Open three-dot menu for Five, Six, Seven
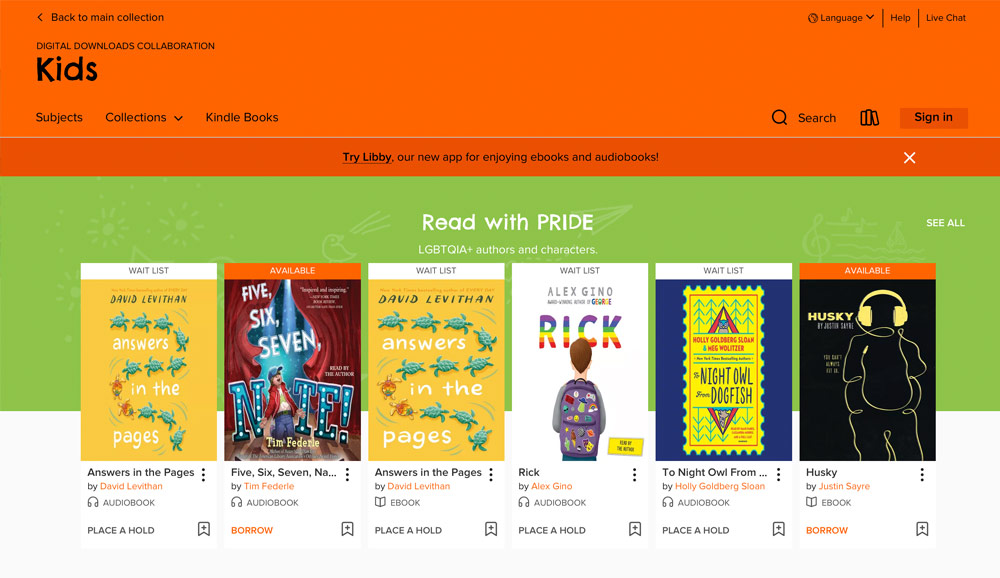1000x578 pixels. point(347,475)
